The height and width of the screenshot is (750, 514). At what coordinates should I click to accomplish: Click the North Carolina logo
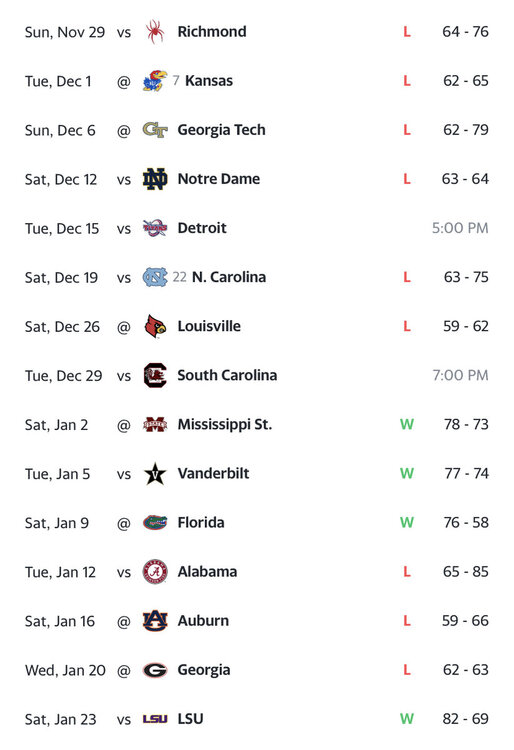tap(155, 277)
